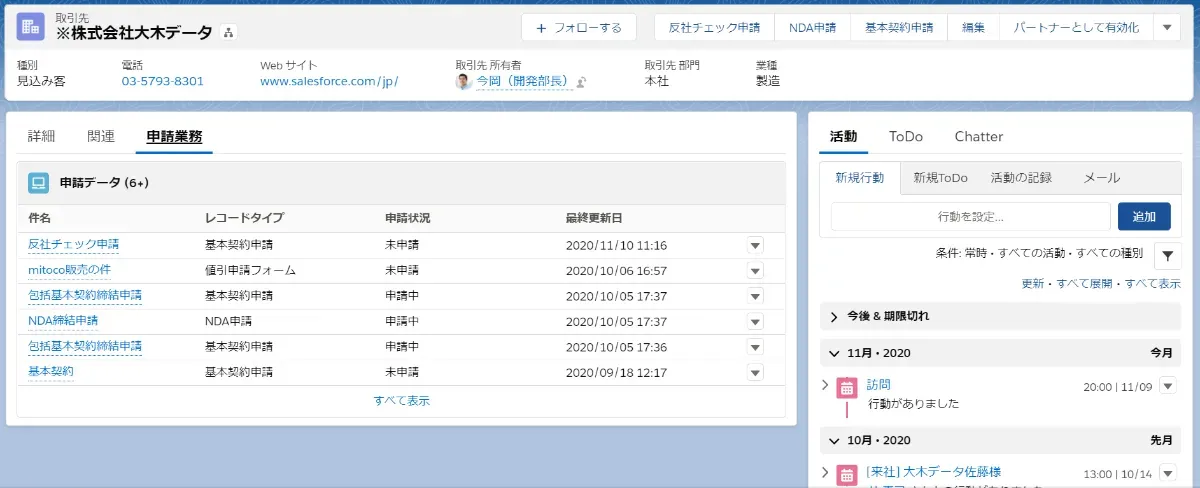The image size is (1200, 488).
Task: Select the 申請業務 tab
Action: point(174,136)
